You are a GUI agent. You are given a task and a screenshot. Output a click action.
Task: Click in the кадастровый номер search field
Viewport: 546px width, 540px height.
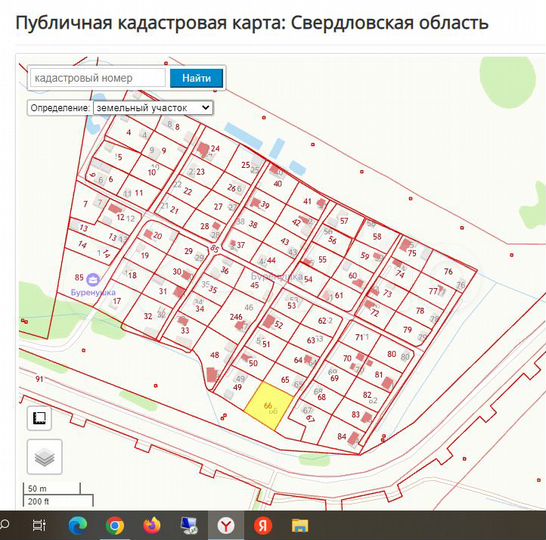98,78
